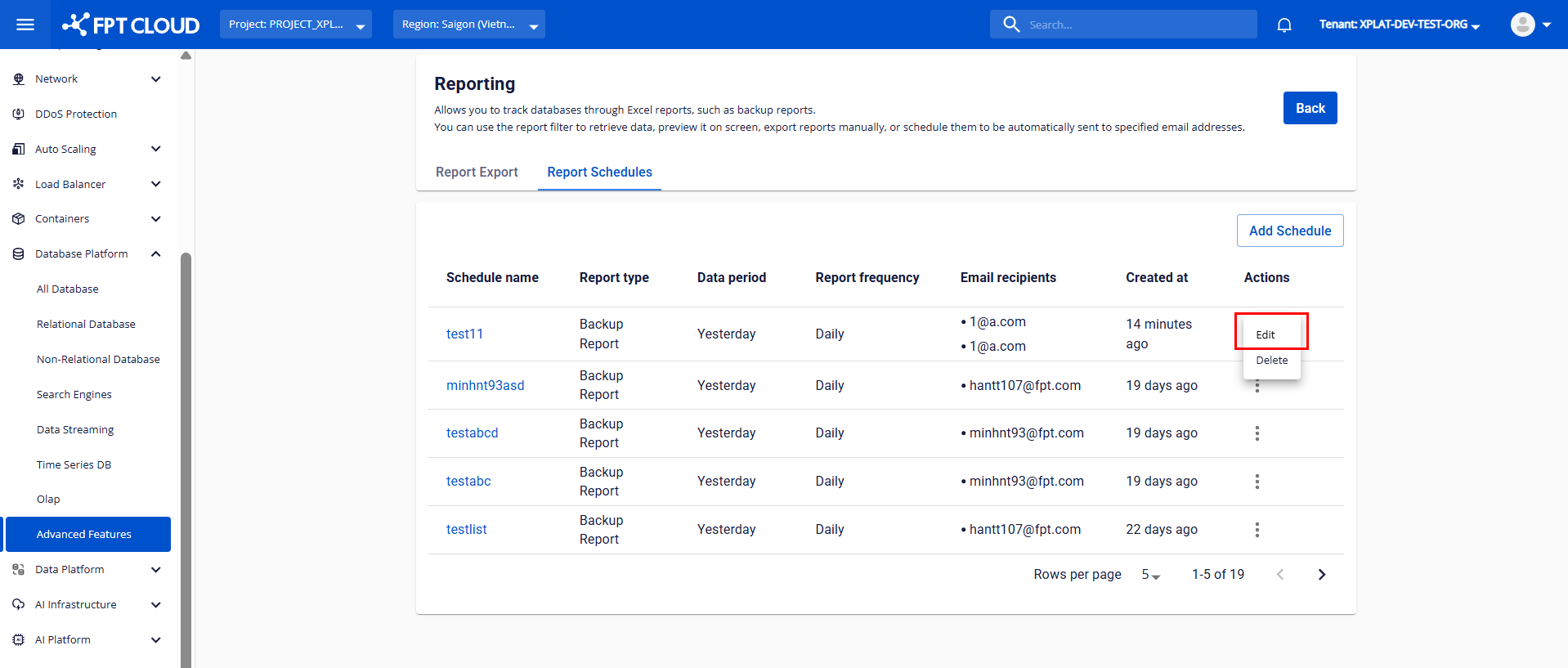Click the Schedule name column header
Screen dimensions: 1568x668
point(492,278)
